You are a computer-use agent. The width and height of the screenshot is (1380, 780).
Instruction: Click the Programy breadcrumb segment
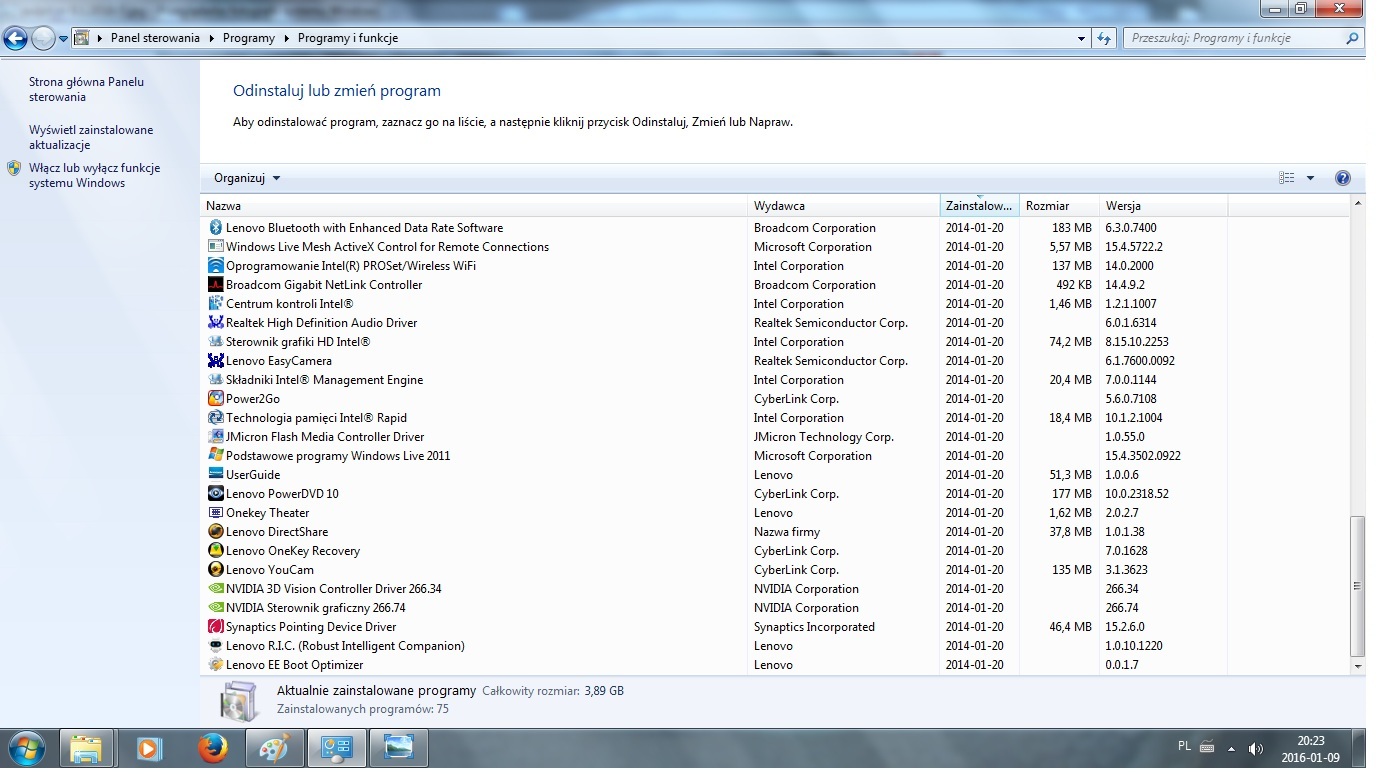(249, 38)
